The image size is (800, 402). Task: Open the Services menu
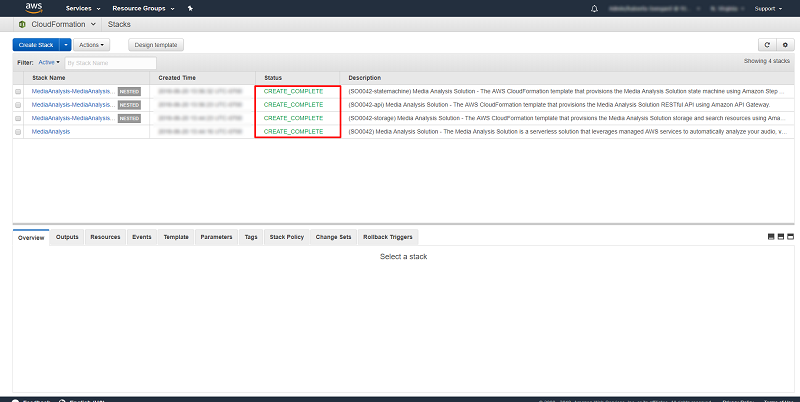(83, 8)
